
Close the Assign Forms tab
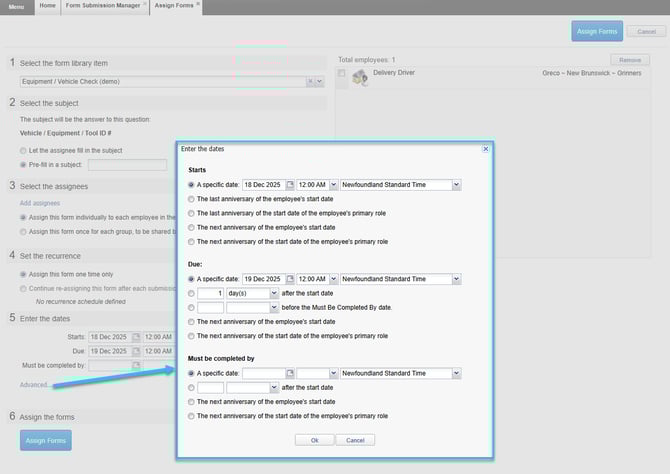pyautogui.click(x=198, y=4)
